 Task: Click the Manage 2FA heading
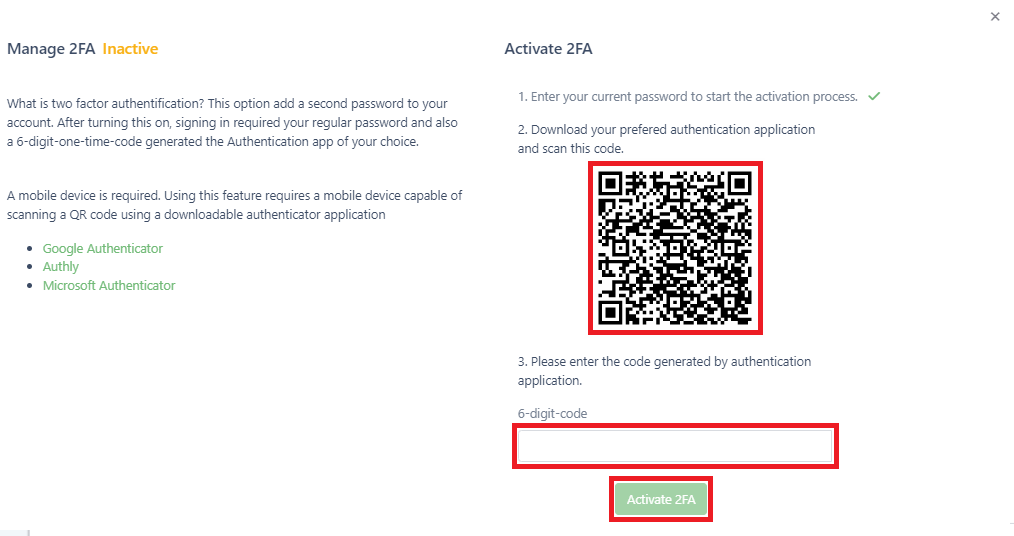point(51,49)
